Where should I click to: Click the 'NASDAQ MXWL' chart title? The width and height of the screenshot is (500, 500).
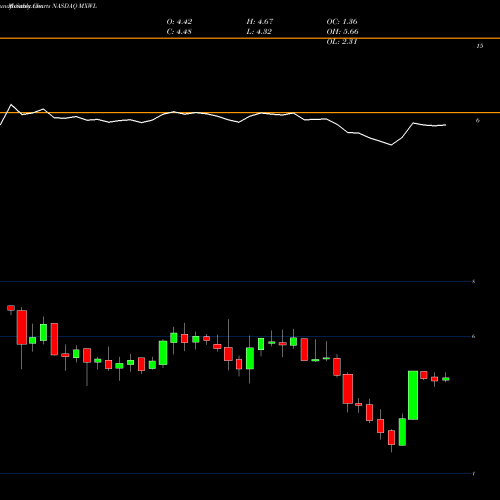tap(75, 6)
